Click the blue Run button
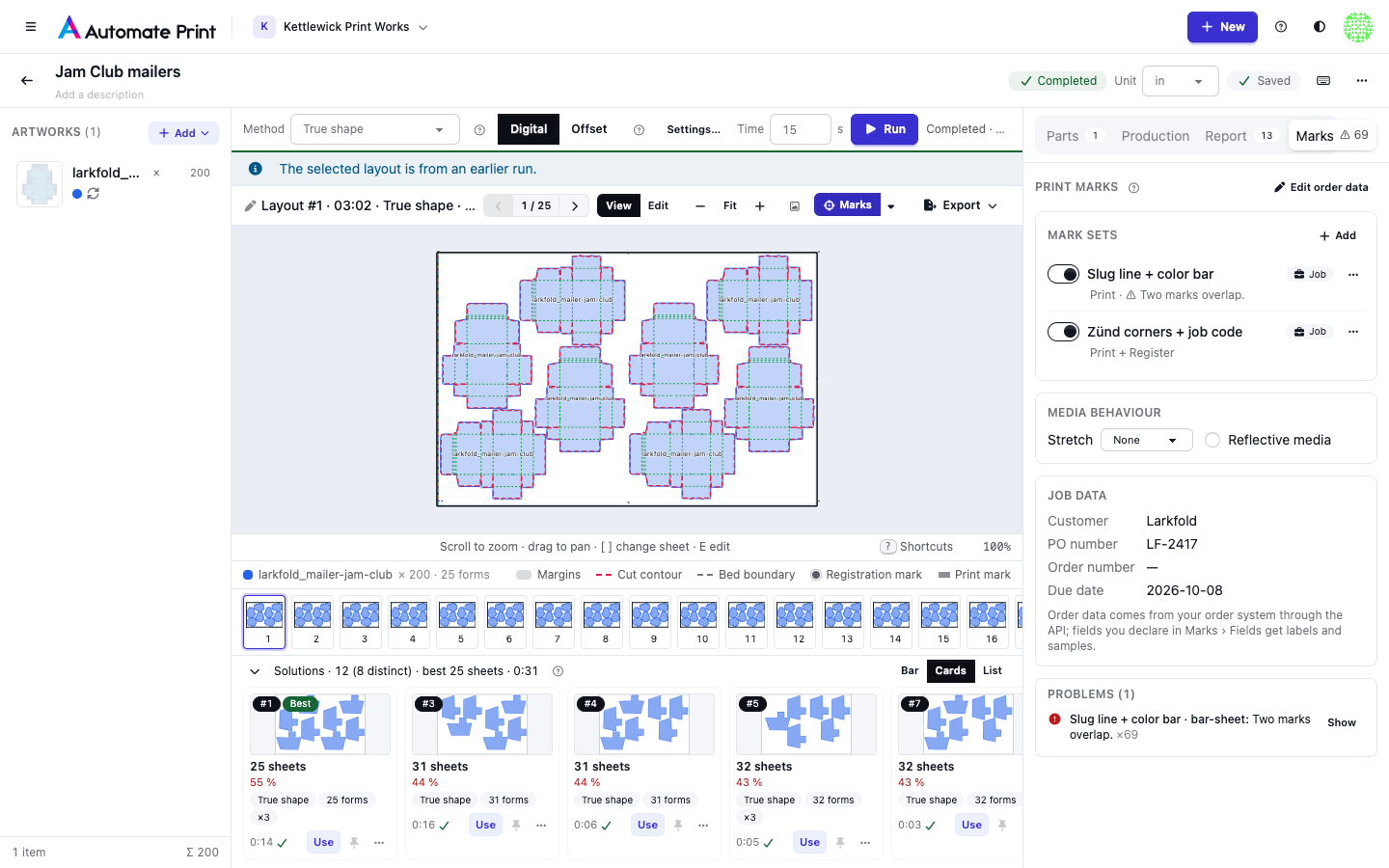Screen dimensions: 1389x868 point(885,129)
